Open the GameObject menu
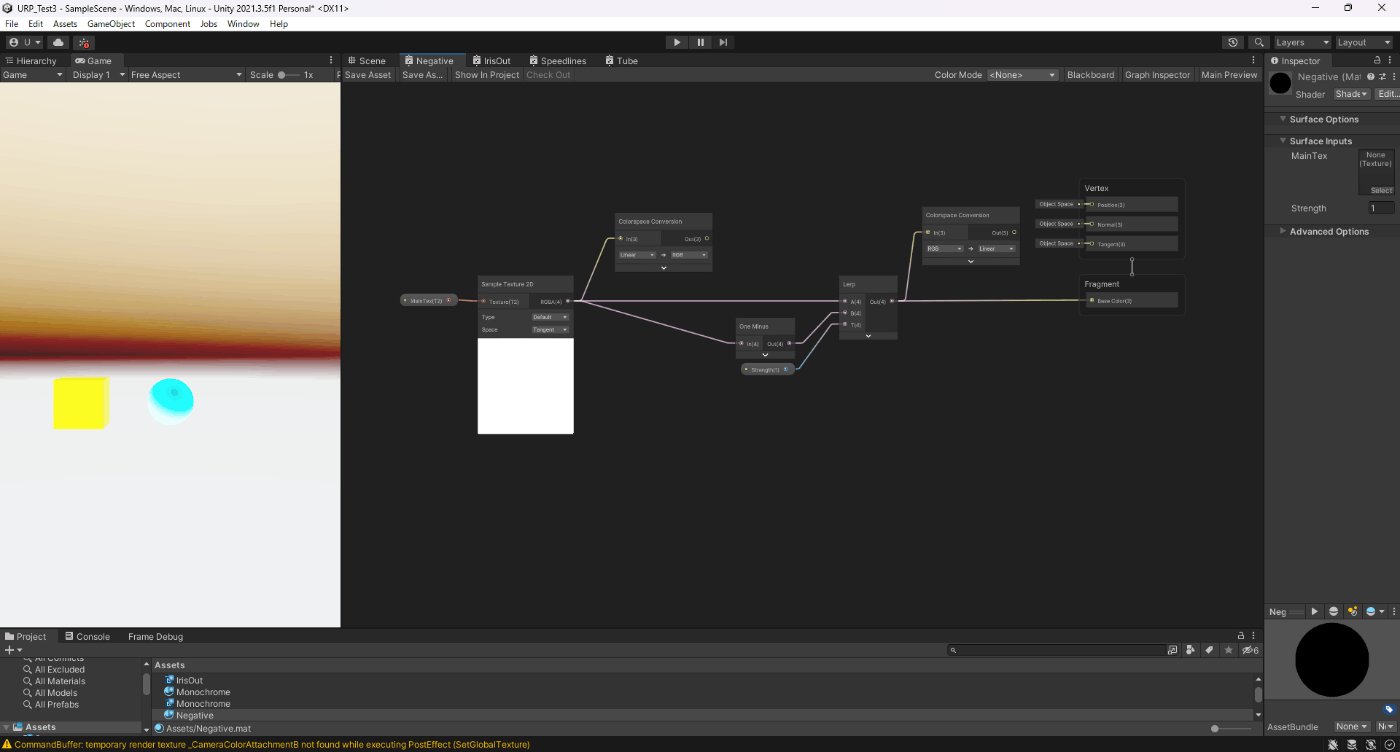This screenshot has height=752, width=1400. coord(111,24)
